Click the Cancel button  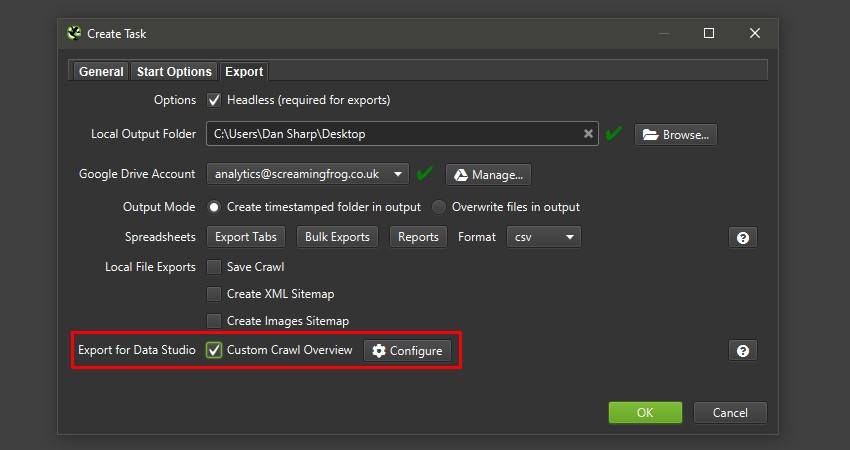point(730,413)
